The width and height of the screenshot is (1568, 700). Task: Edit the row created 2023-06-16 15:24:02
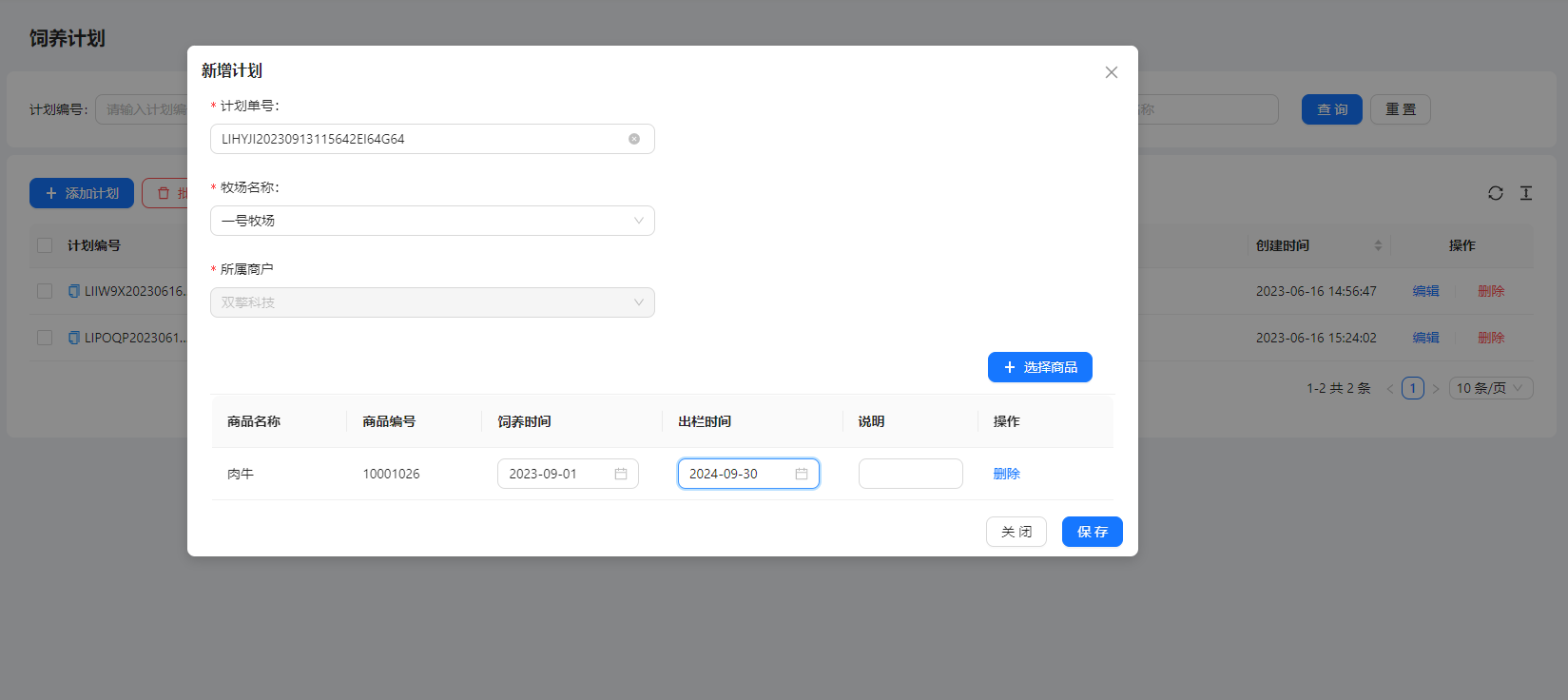pos(1425,338)
